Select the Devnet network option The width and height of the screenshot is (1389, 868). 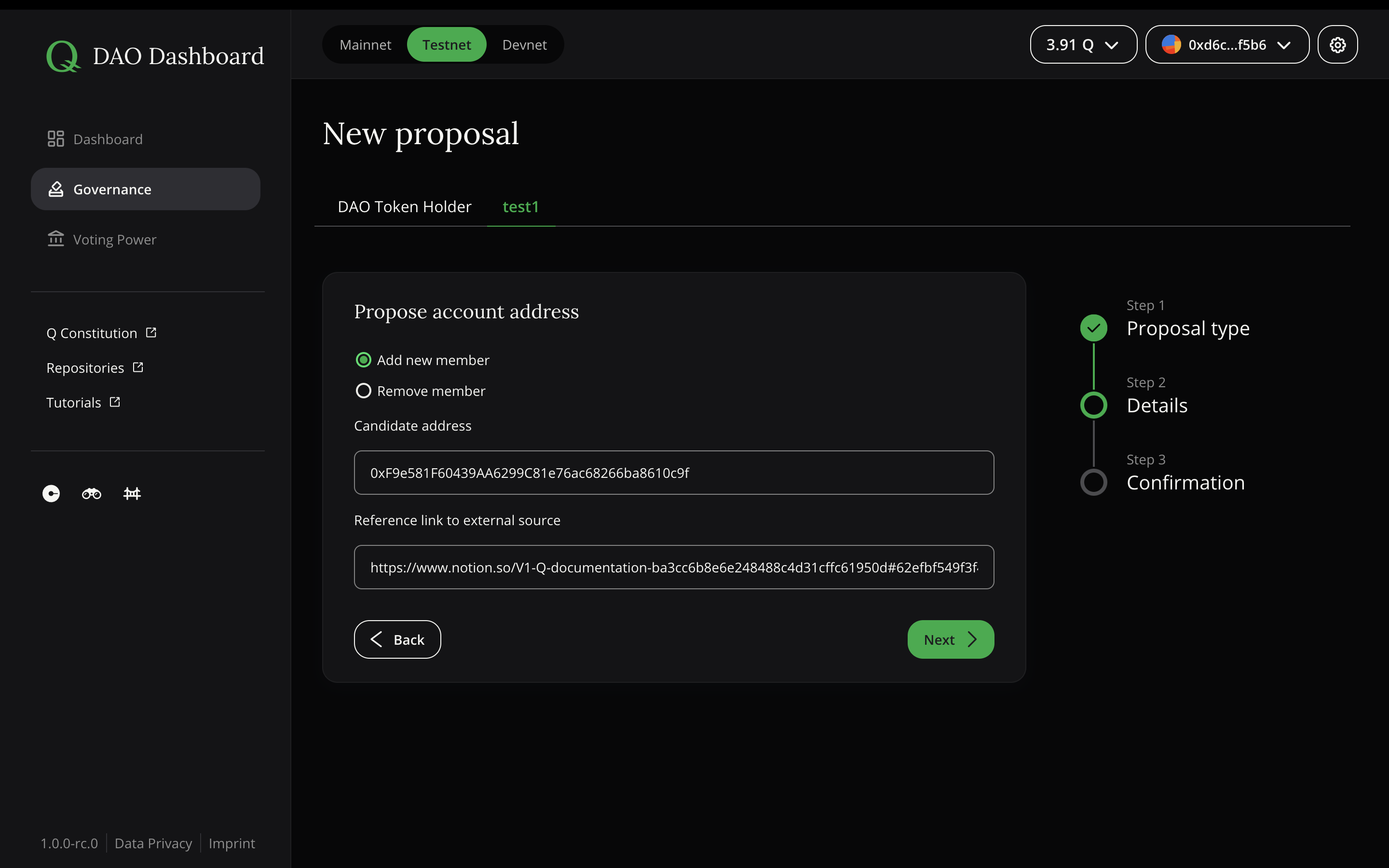523,44
